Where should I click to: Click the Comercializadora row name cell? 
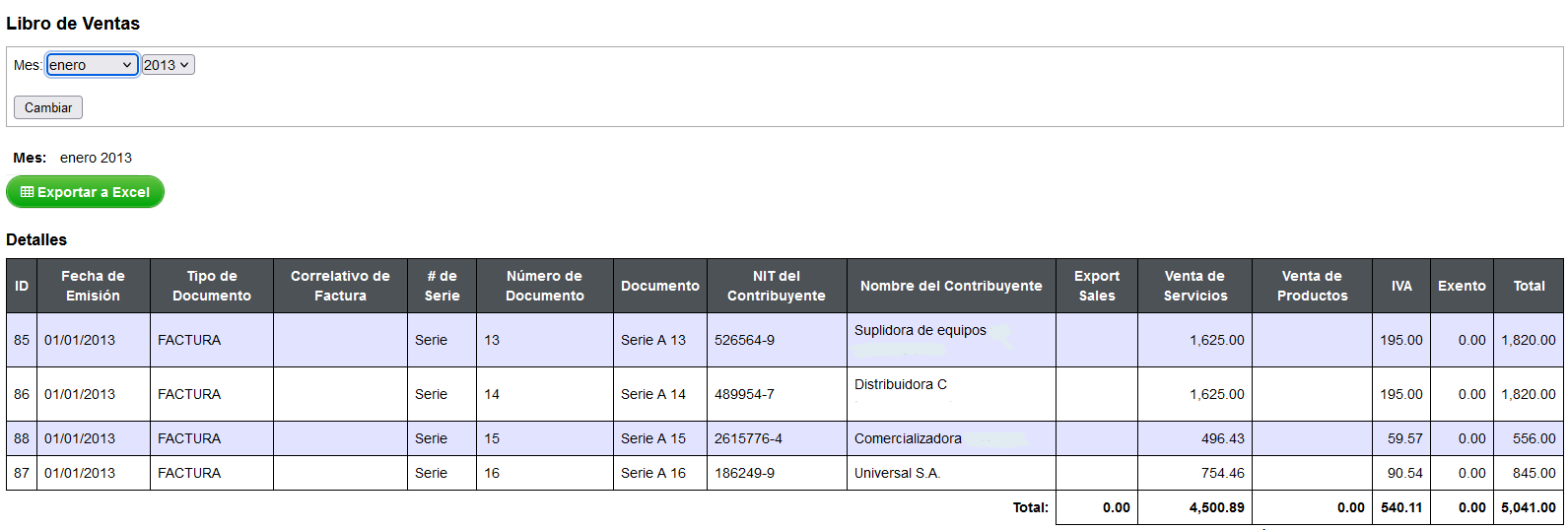[x=951, y=438]
